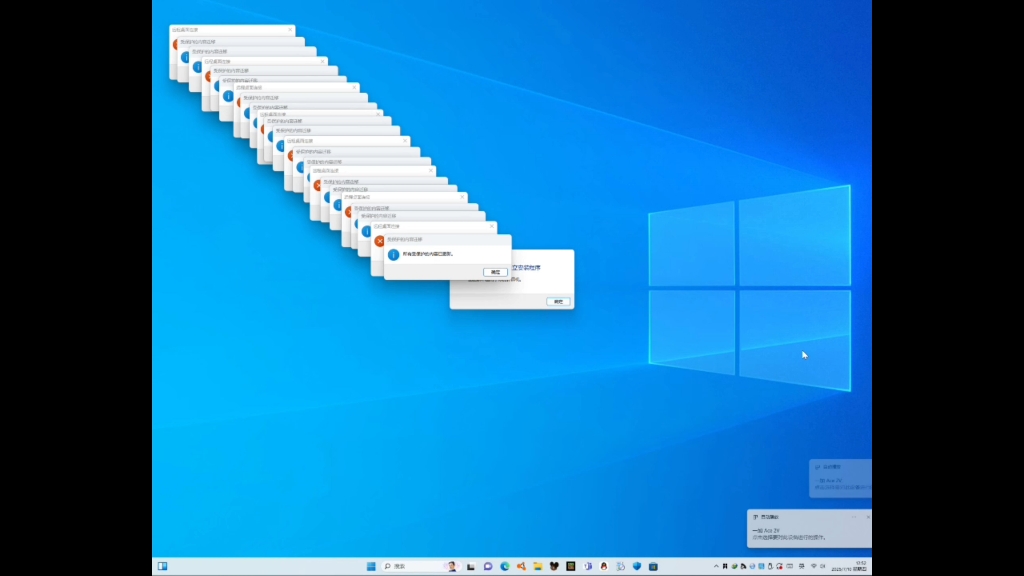Open the orange app icon beside Edge

coord(521,566)
